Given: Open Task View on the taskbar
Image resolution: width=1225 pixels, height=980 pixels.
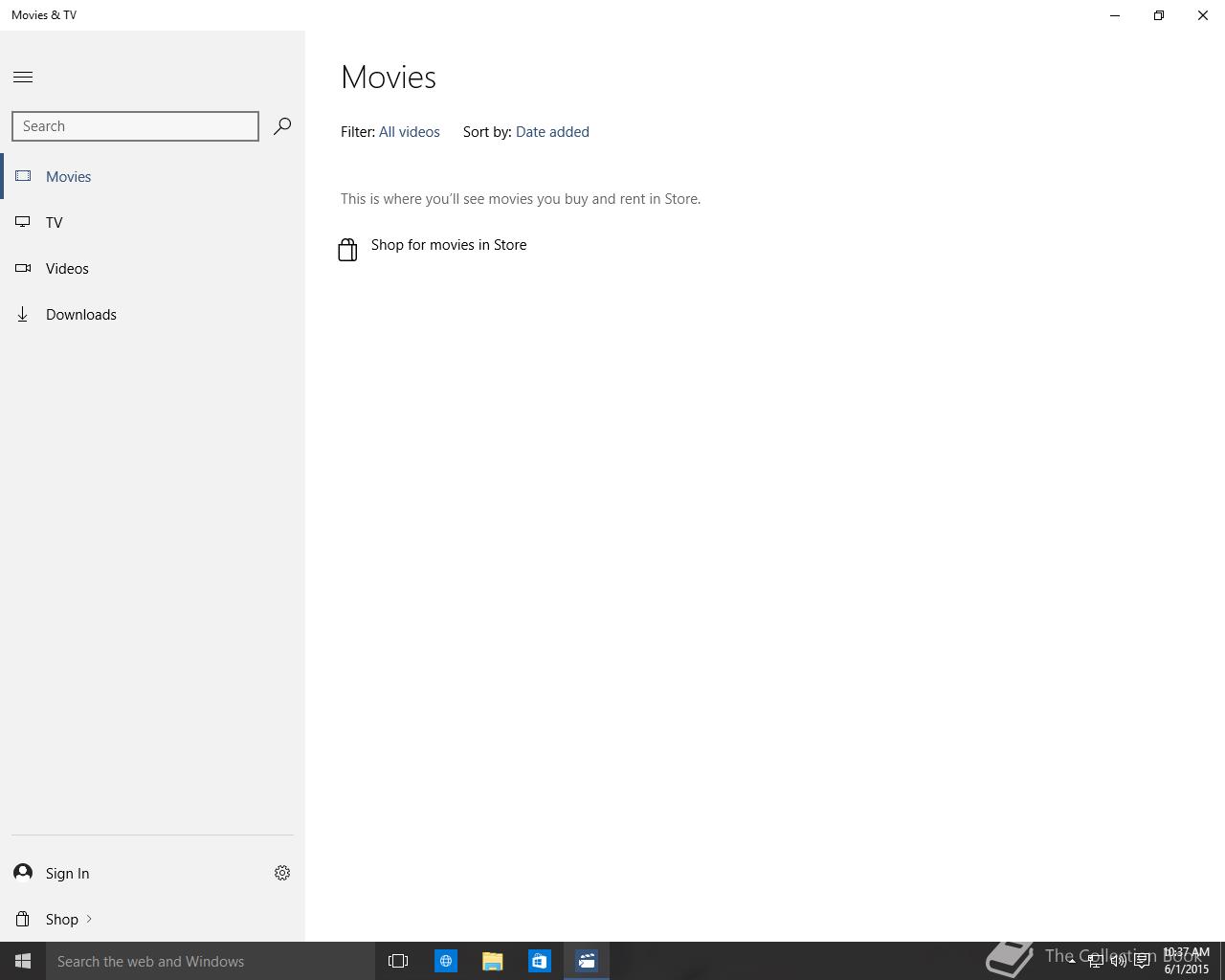Looking at the screenshot, I should pos(398,961).
